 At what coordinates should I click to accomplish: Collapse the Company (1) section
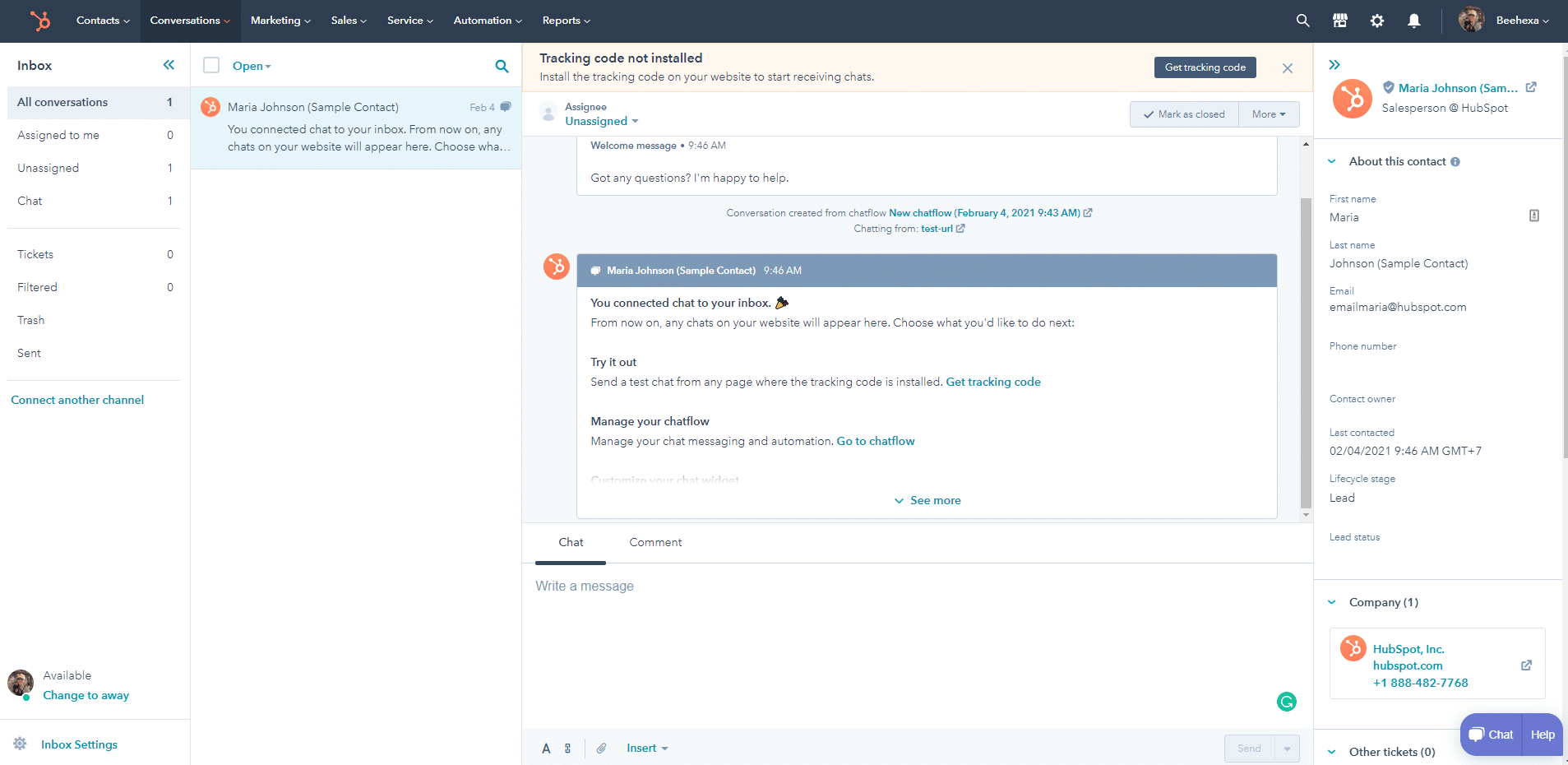1332,602
